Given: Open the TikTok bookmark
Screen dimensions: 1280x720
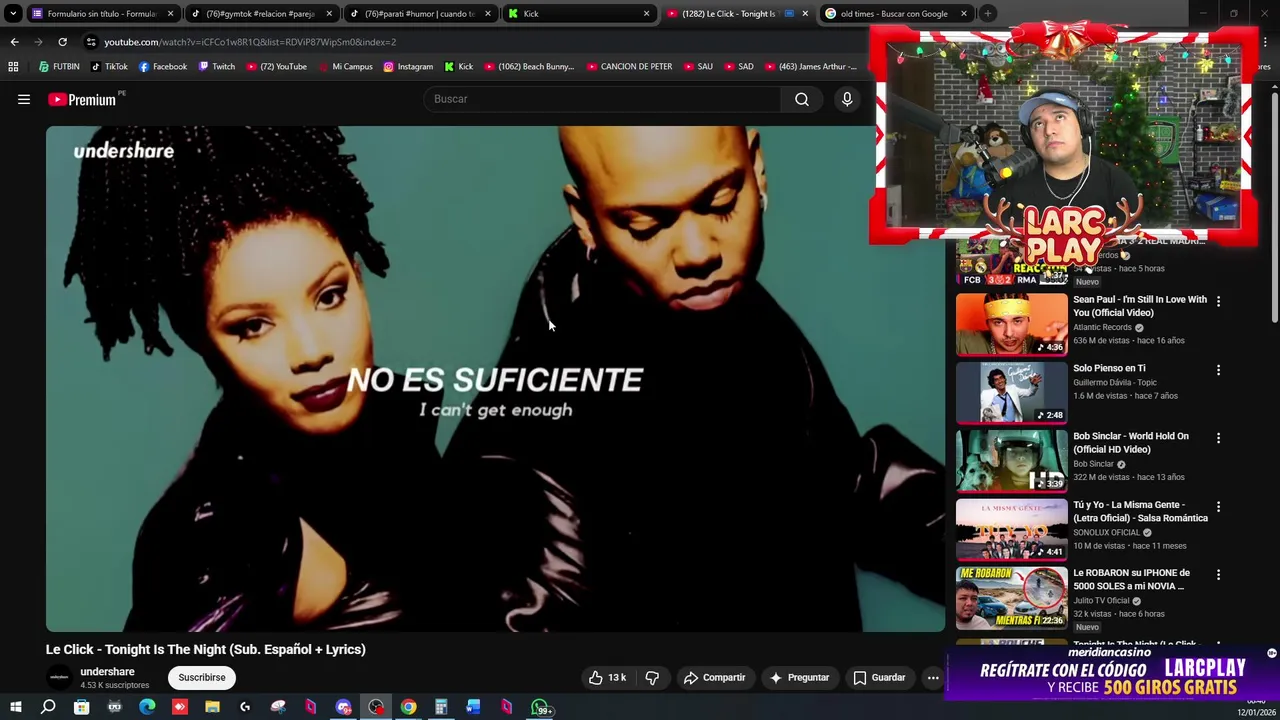Looking at the screenshot, I should coord(109,67).
